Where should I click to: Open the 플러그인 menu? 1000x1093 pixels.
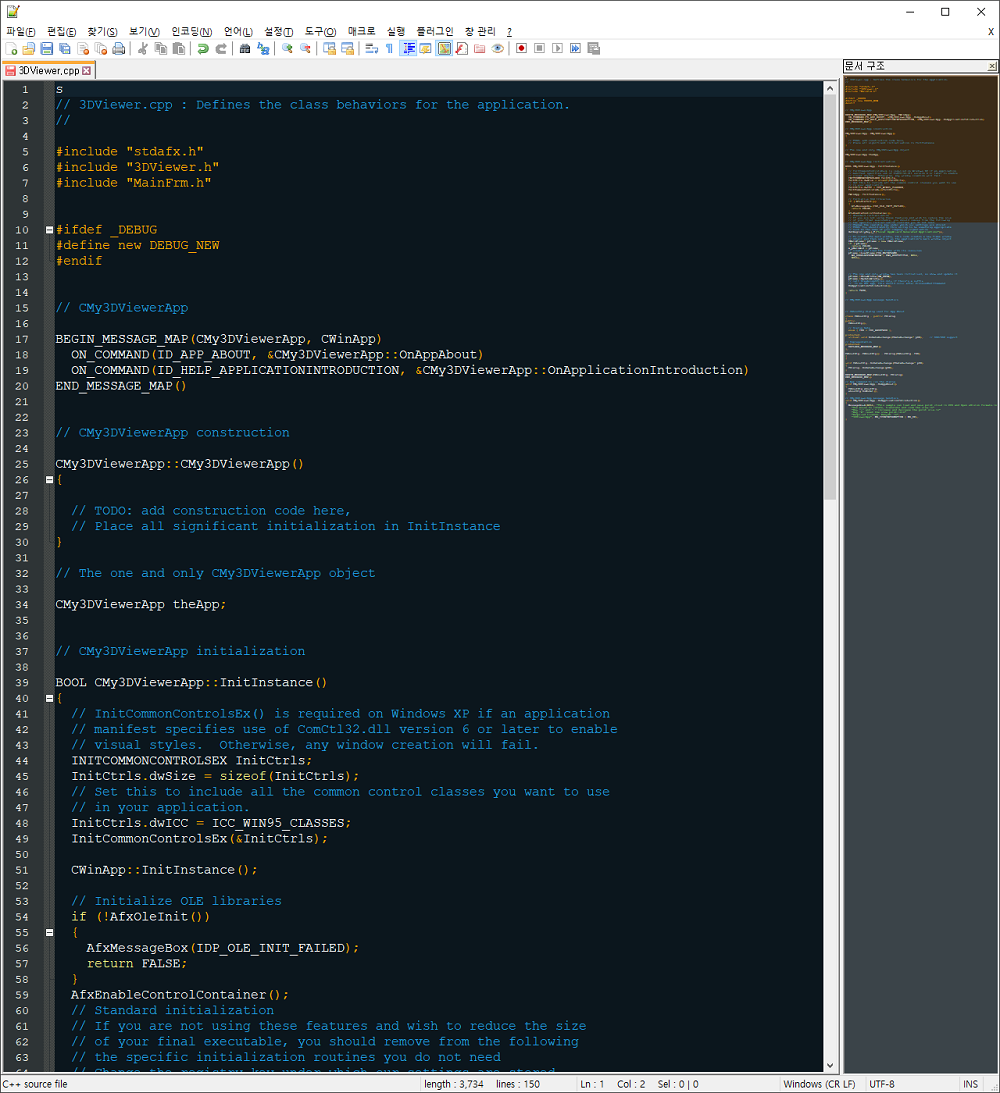tap(435, 31)
